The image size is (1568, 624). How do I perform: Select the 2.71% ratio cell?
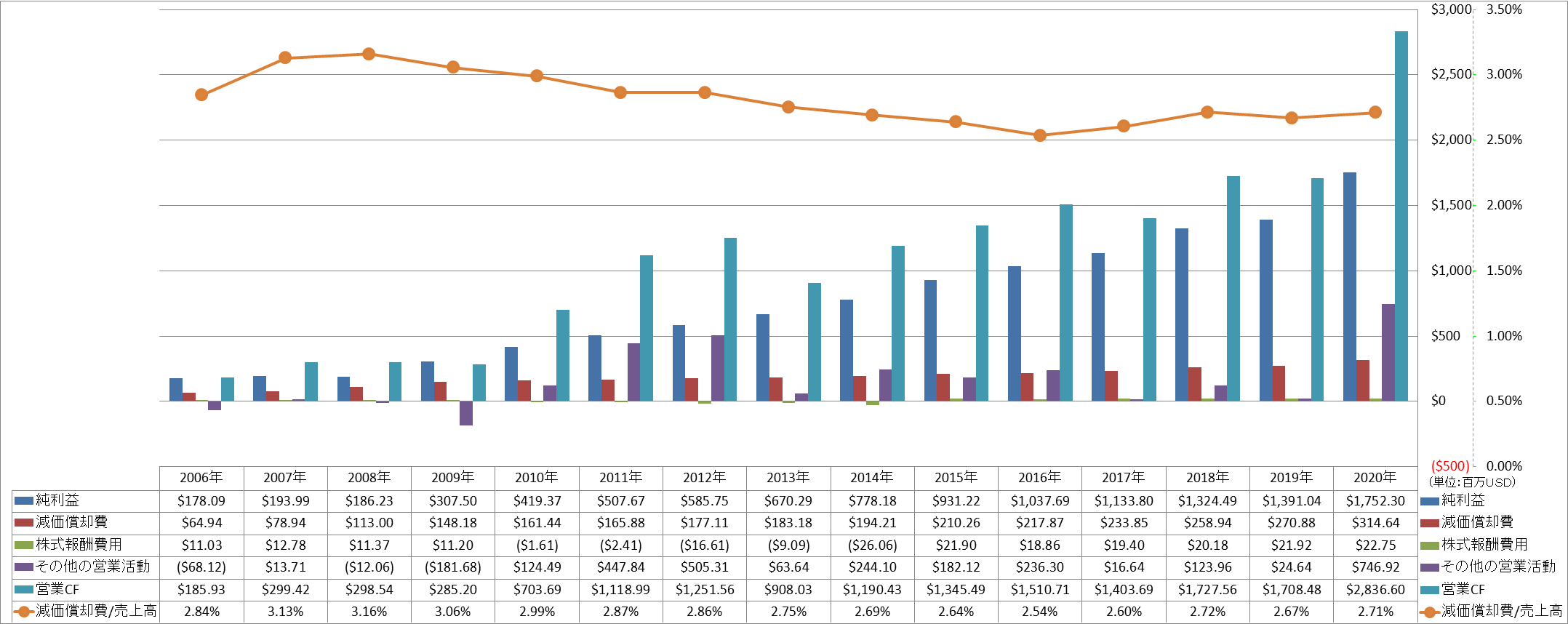1375,612
